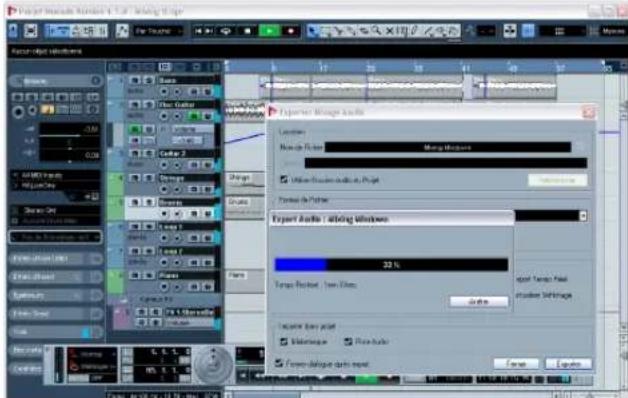Open the Bloc-notes tab in the bottom-left corner

(27, 350)
